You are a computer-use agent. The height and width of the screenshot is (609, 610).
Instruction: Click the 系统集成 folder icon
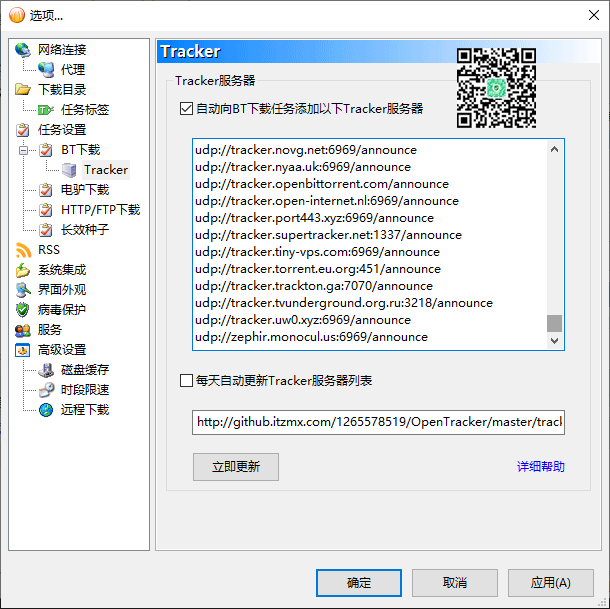click(x=23, y=270)
